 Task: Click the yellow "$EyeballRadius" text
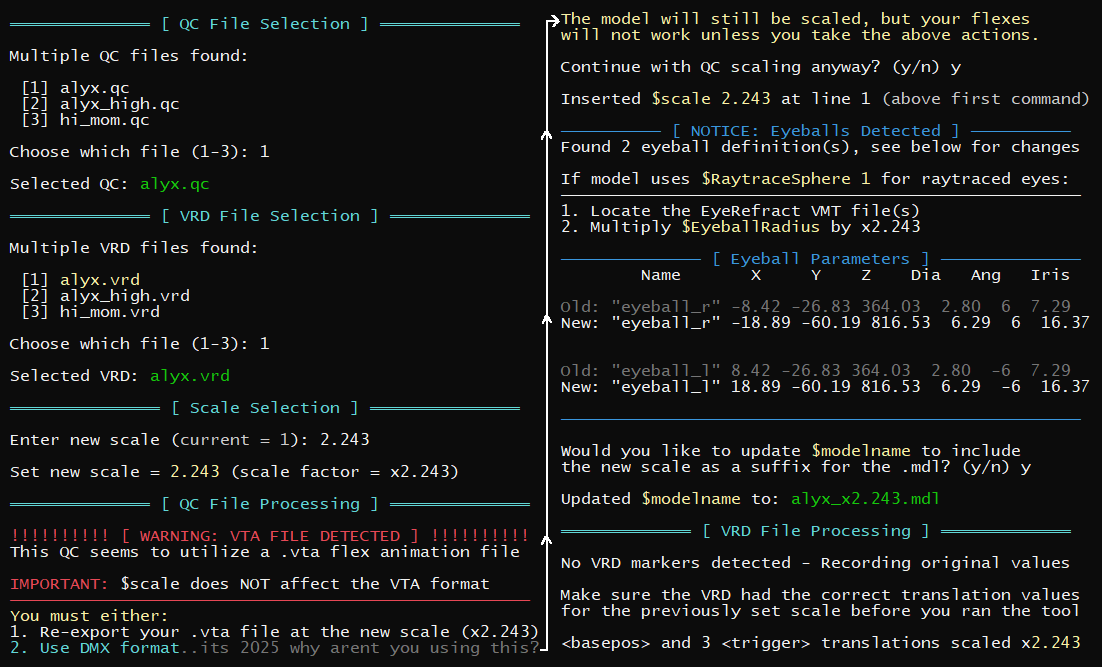(751, 227)
